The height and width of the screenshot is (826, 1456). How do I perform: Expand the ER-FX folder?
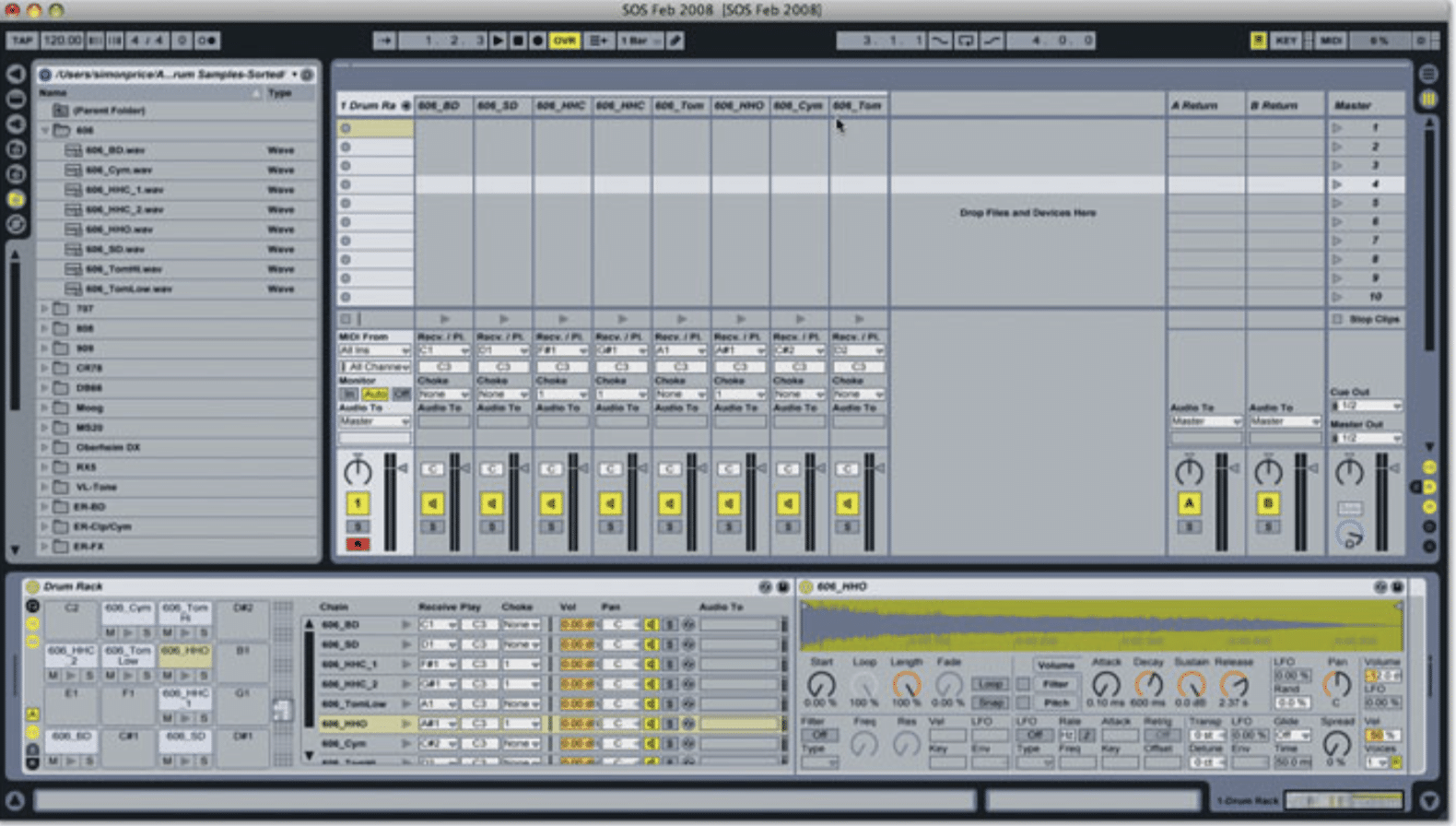pos(44,546)
